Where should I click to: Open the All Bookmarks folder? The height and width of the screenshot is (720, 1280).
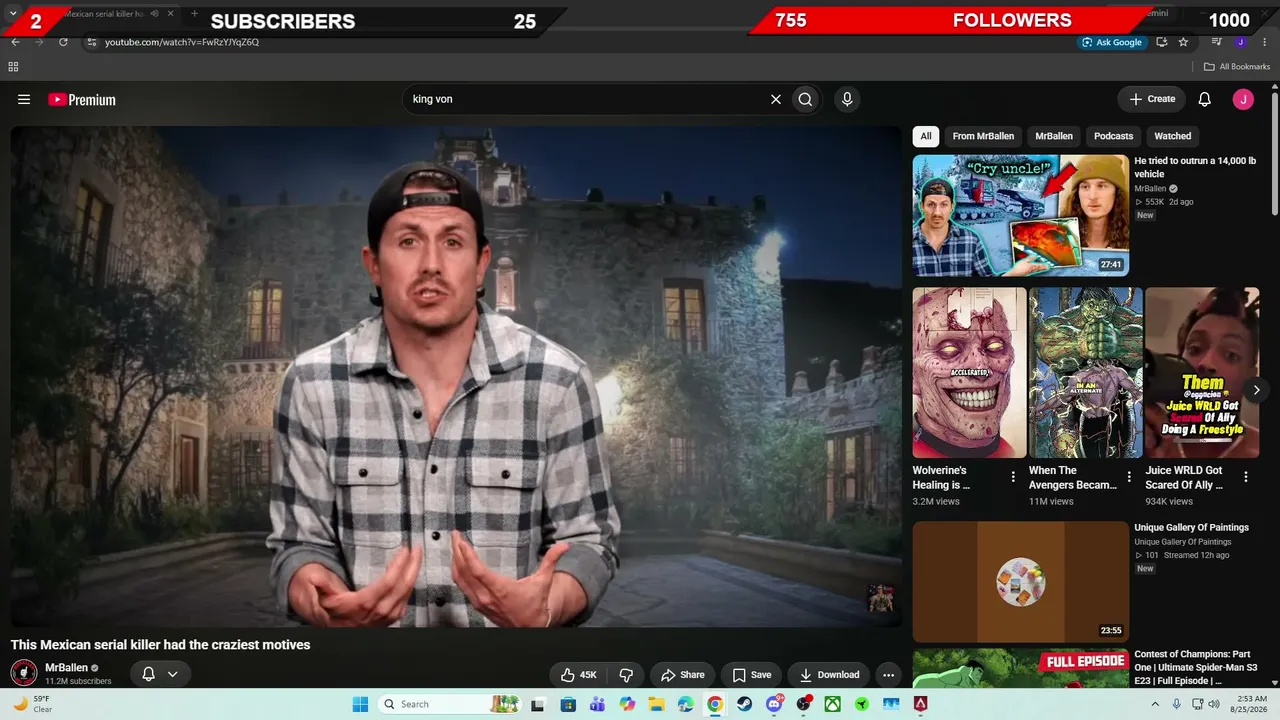[1237, 67]
